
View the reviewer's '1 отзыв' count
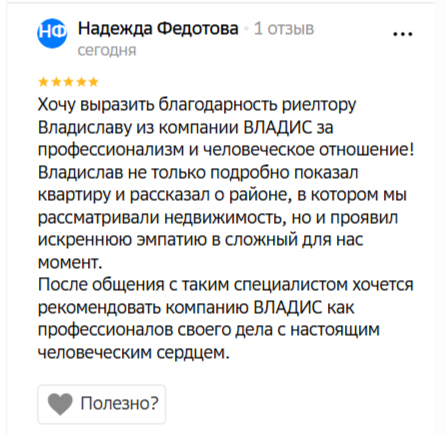(284, 29)
